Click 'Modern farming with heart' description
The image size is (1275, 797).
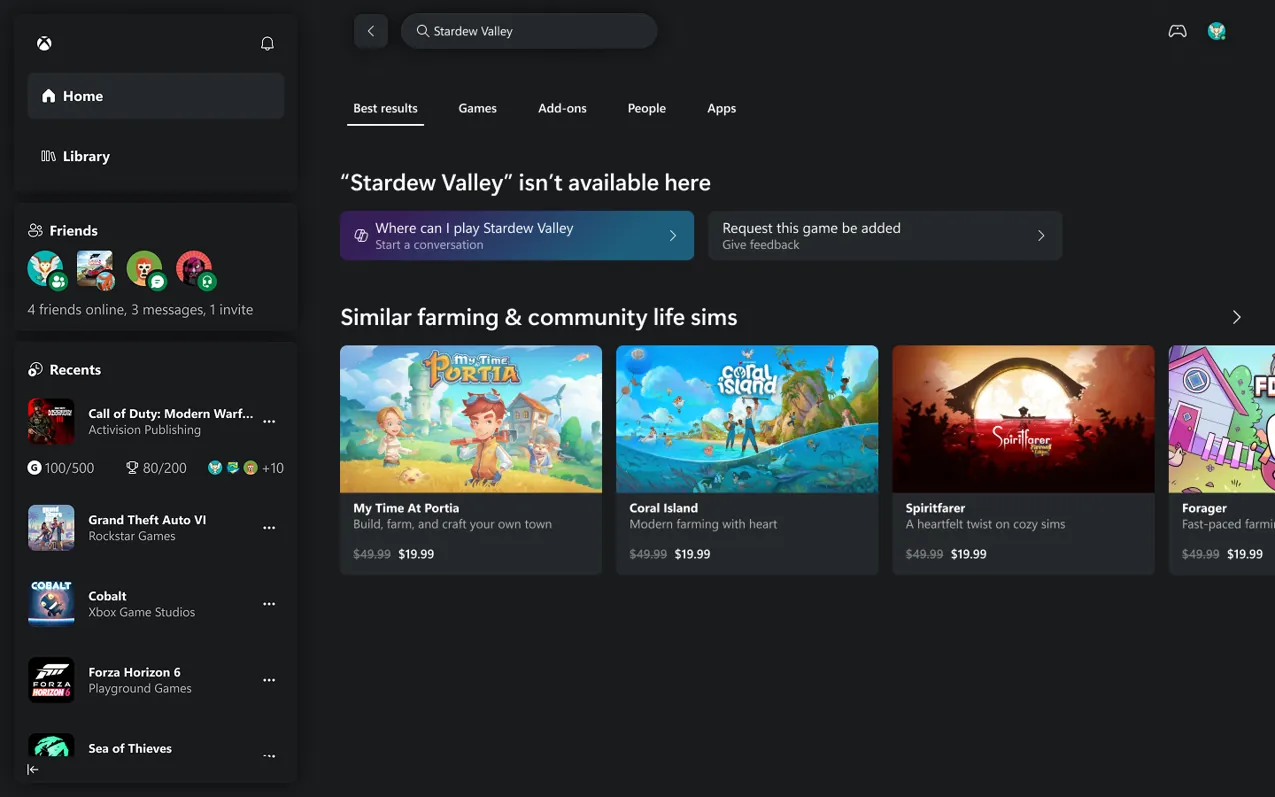(x=703, y=524)
